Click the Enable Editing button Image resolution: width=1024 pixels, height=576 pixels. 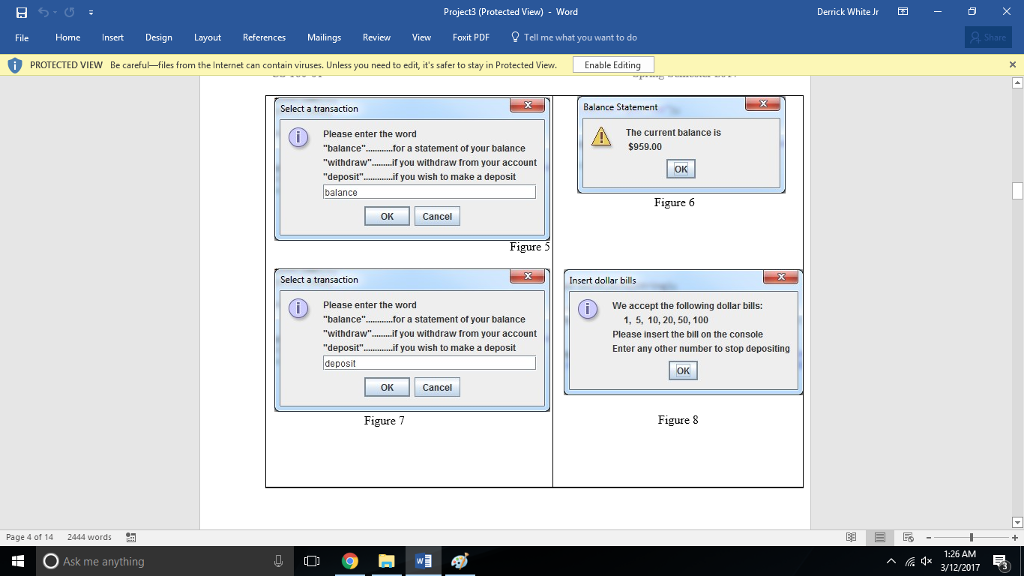click(x=613, y=63)
